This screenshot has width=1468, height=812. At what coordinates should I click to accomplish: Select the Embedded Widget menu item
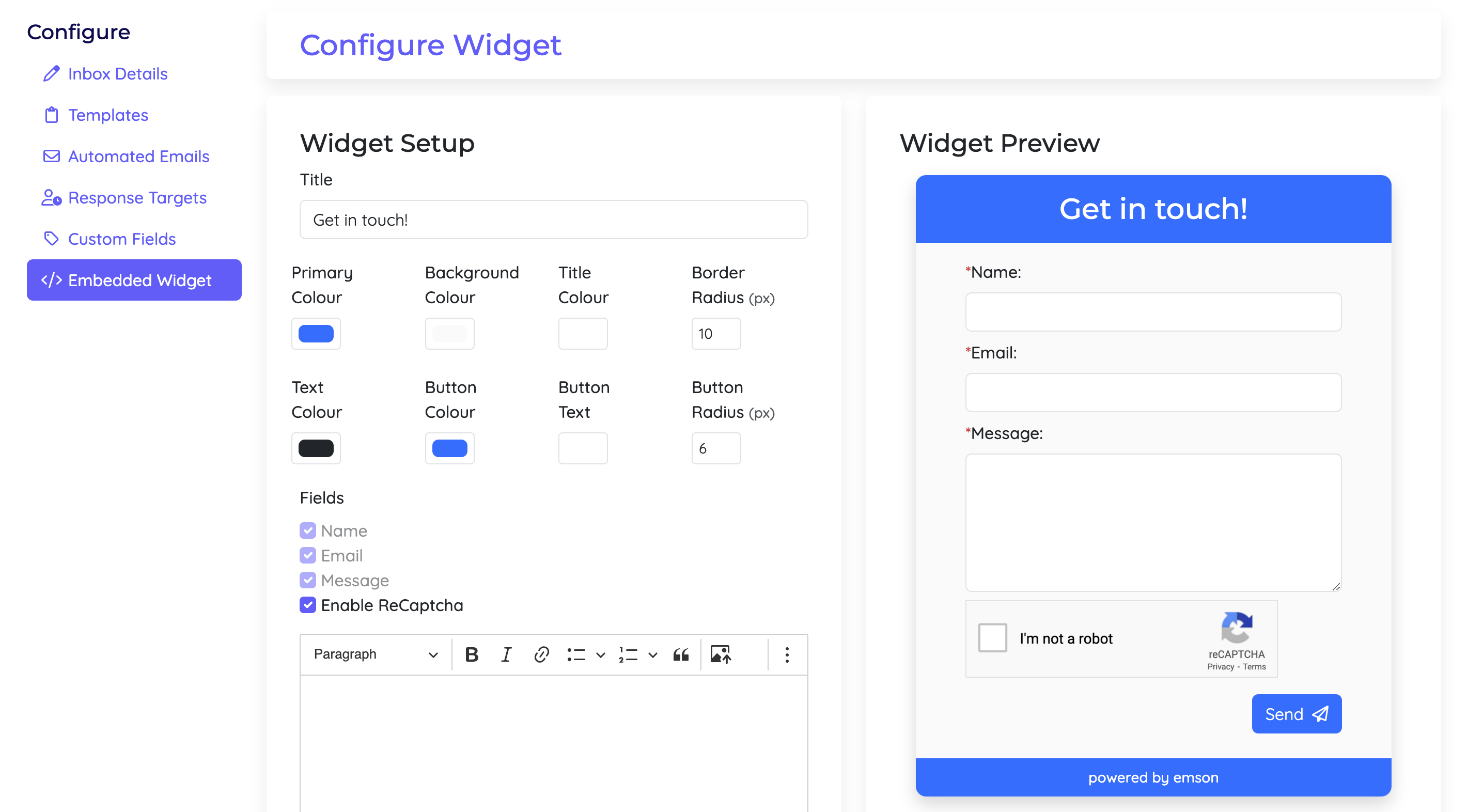coord(134,280)
